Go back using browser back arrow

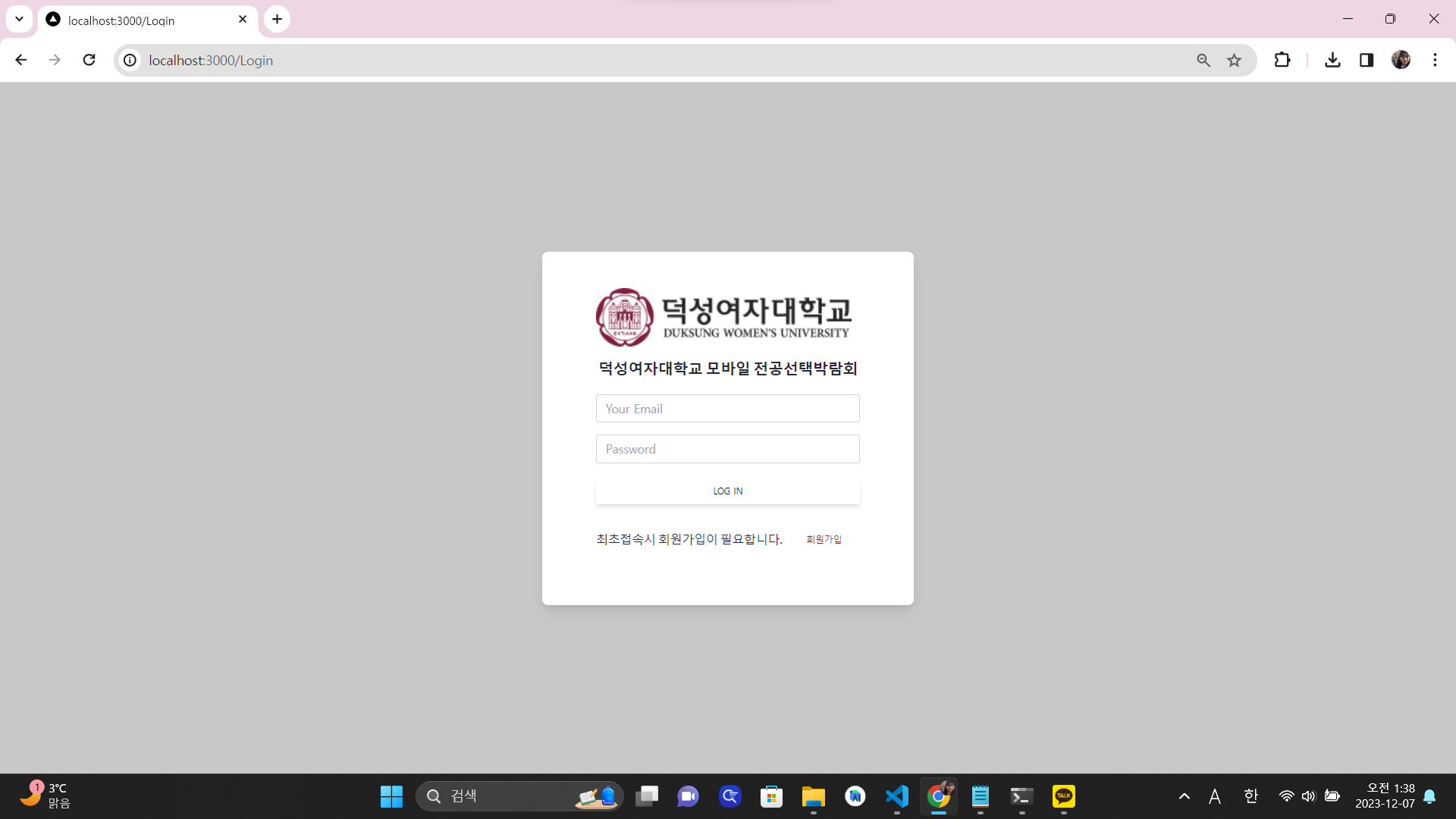pyautogui.click(x=20, y=60)
